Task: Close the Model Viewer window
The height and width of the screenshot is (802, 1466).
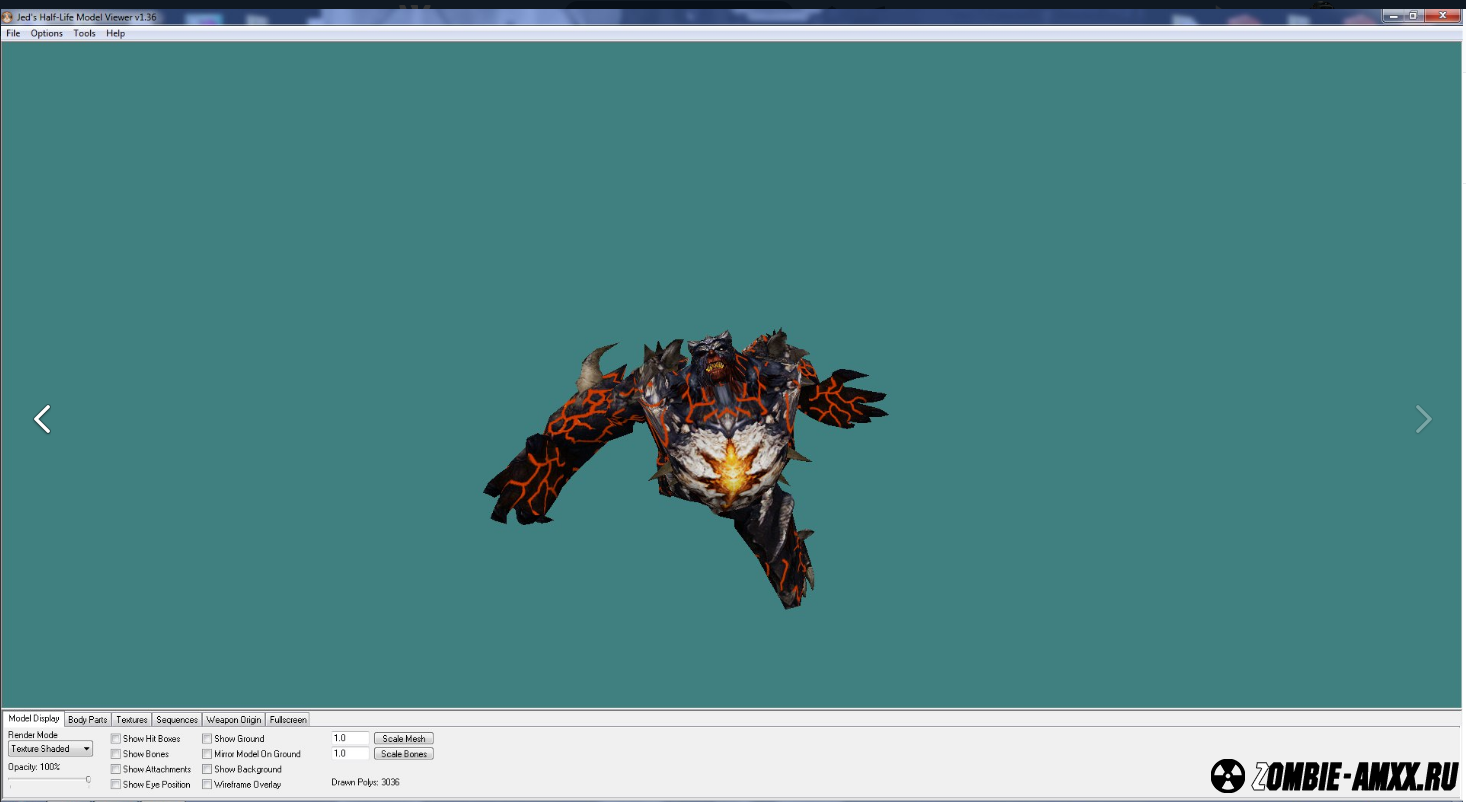Action: [x=1443, y=15]
